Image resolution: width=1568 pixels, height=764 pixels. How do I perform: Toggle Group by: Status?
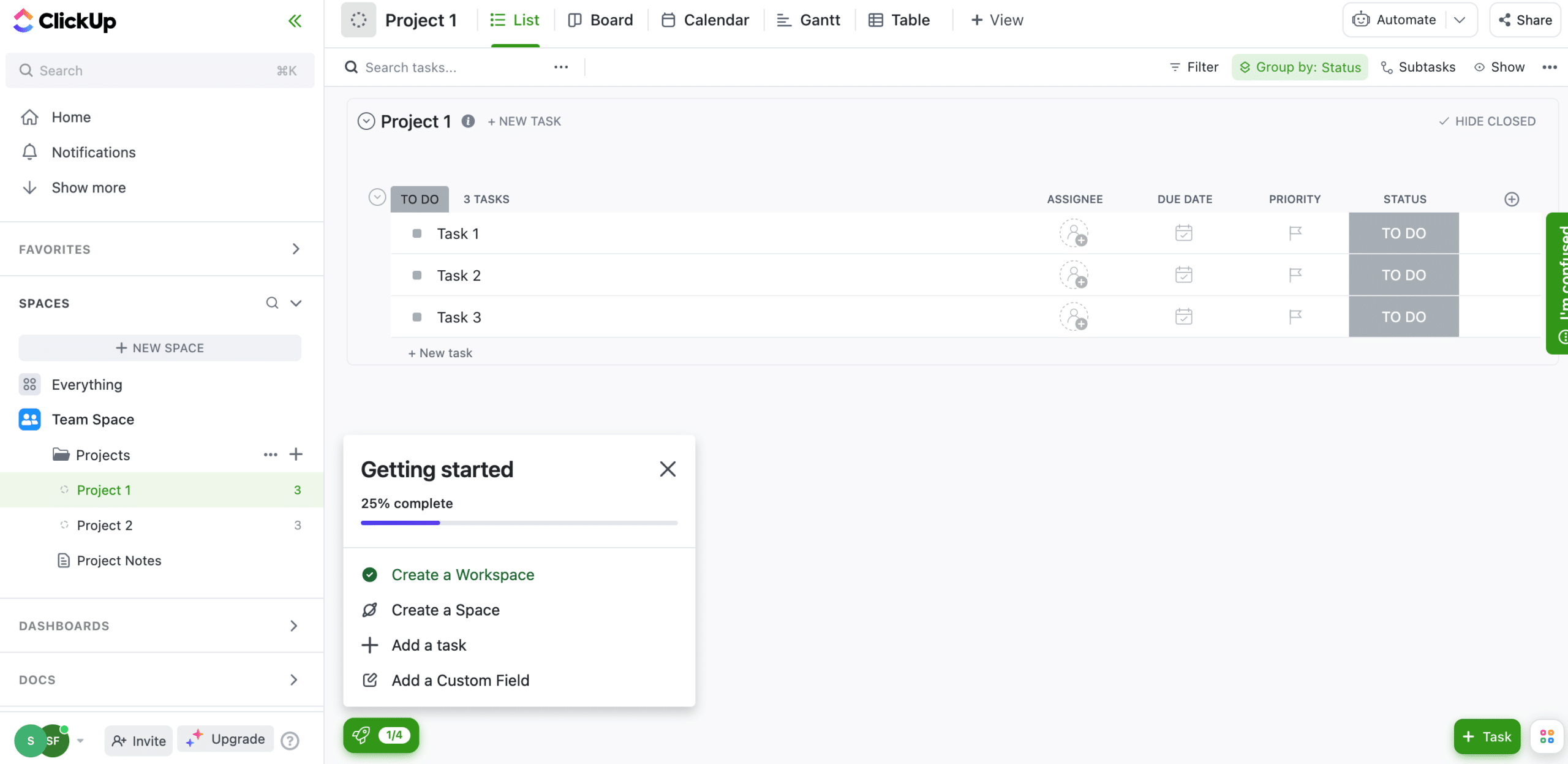[x=1300, y=67]
